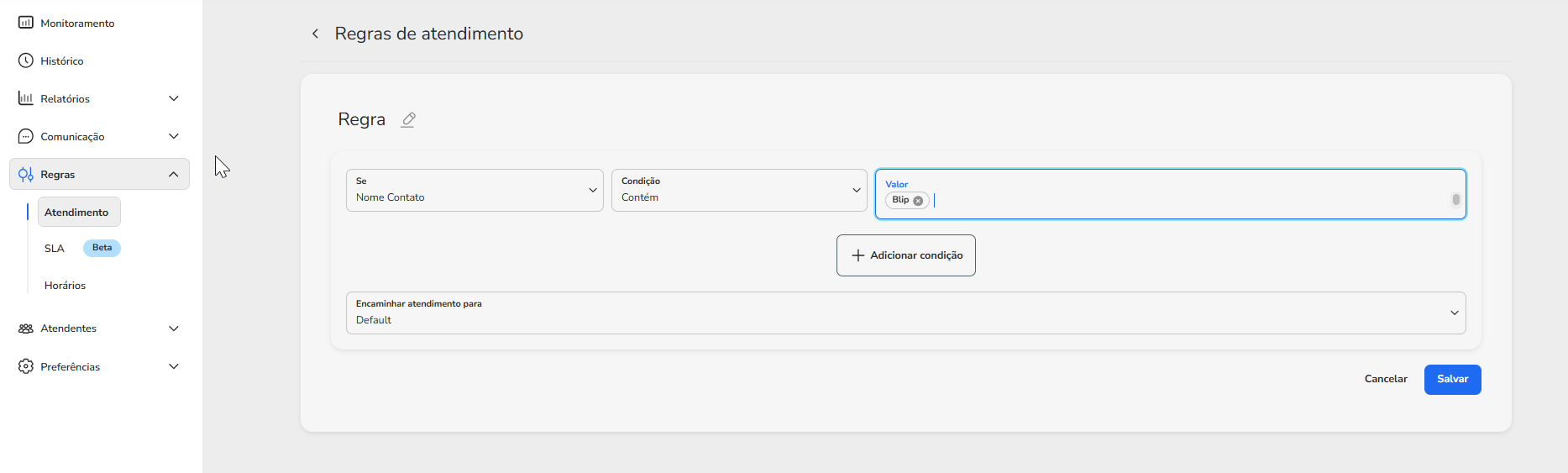Screen dimensions: 1568x473
Task: Expand the Relatórios menu chevron
Action: point(174,98)
